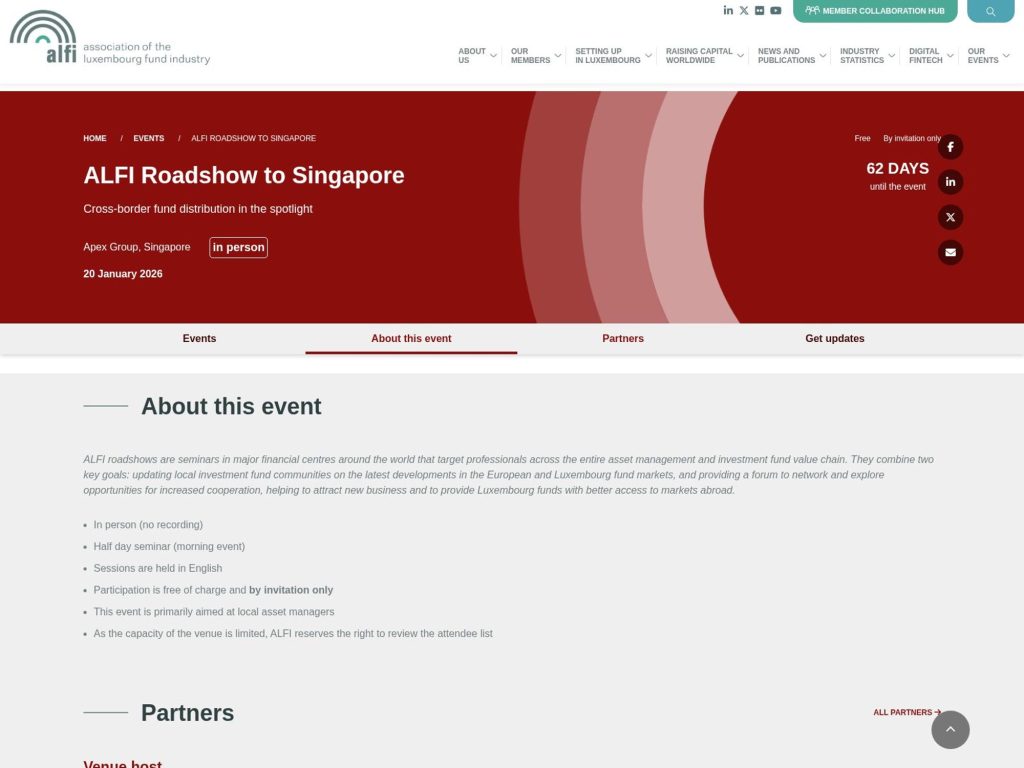Share the event by email envelope icon
1024x768 pixels.
coord(950,252)
